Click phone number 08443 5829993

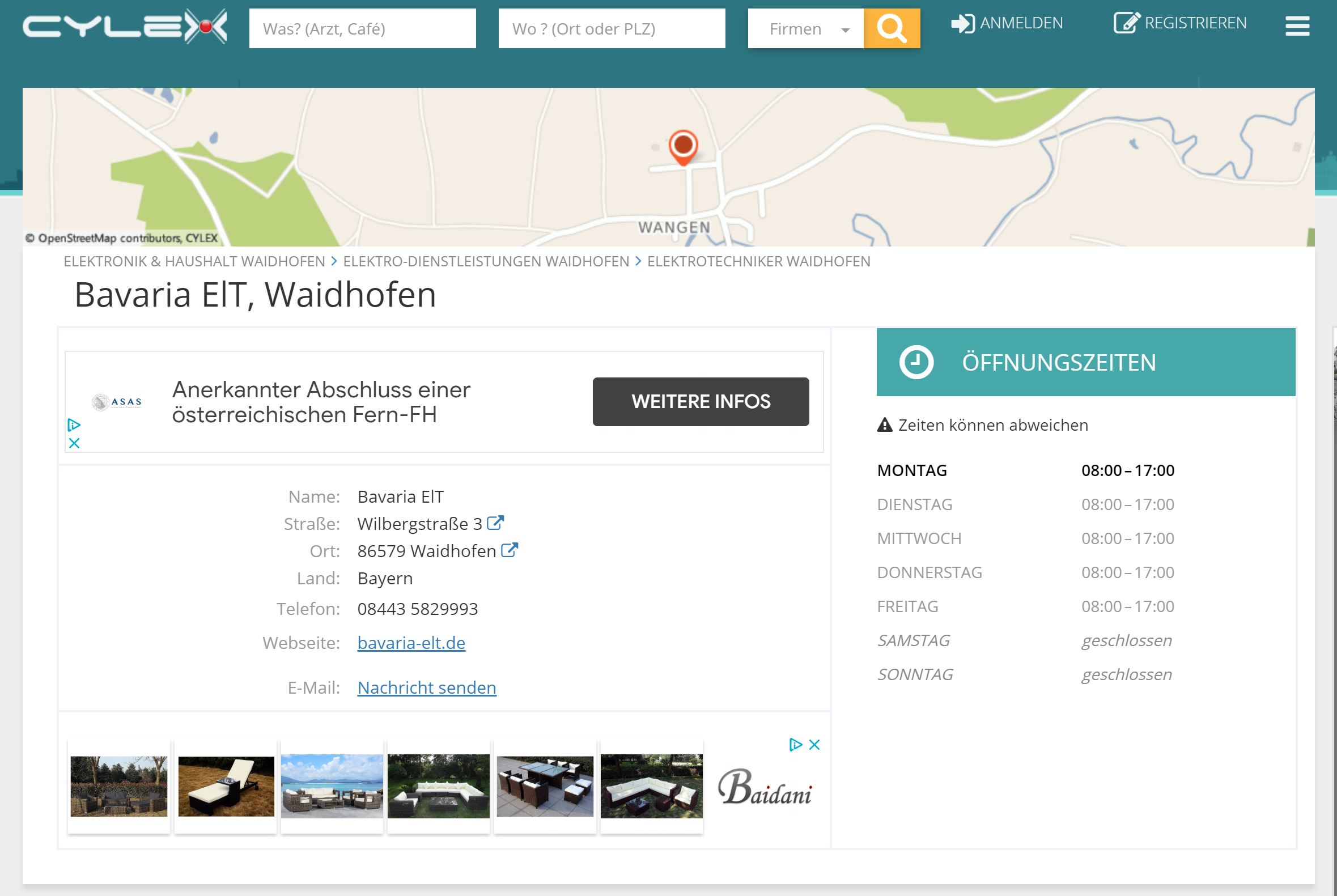coord(418,609)
